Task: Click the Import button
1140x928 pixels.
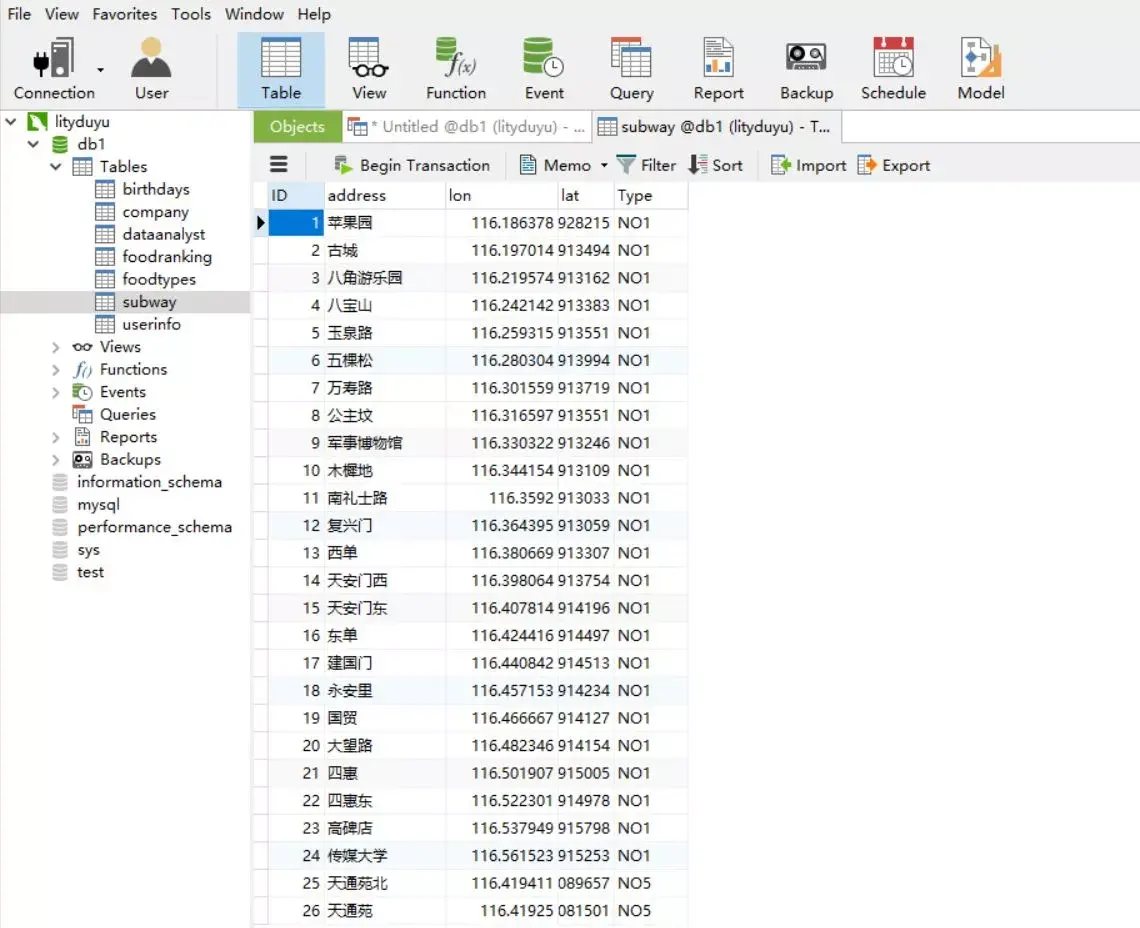Action: (x=808, y=165)
